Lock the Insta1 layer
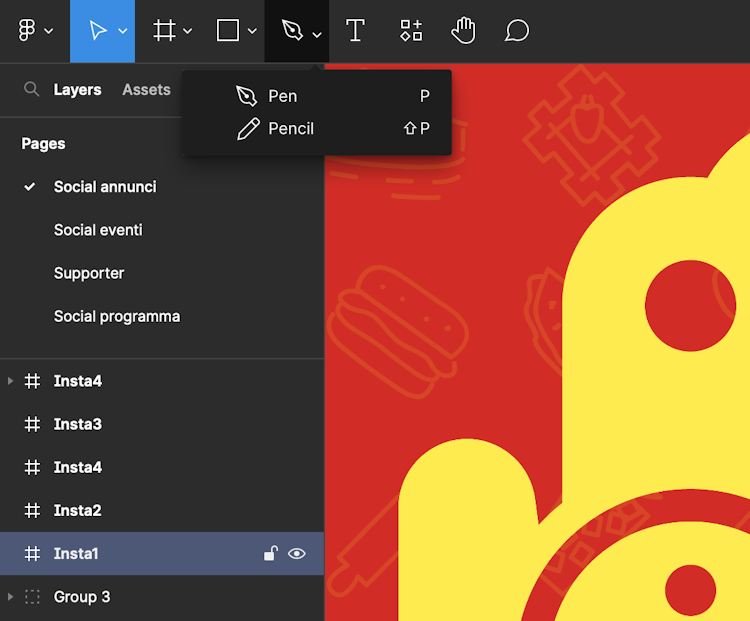Viewport: 750px width, 621px height. (x=271, y=553)
